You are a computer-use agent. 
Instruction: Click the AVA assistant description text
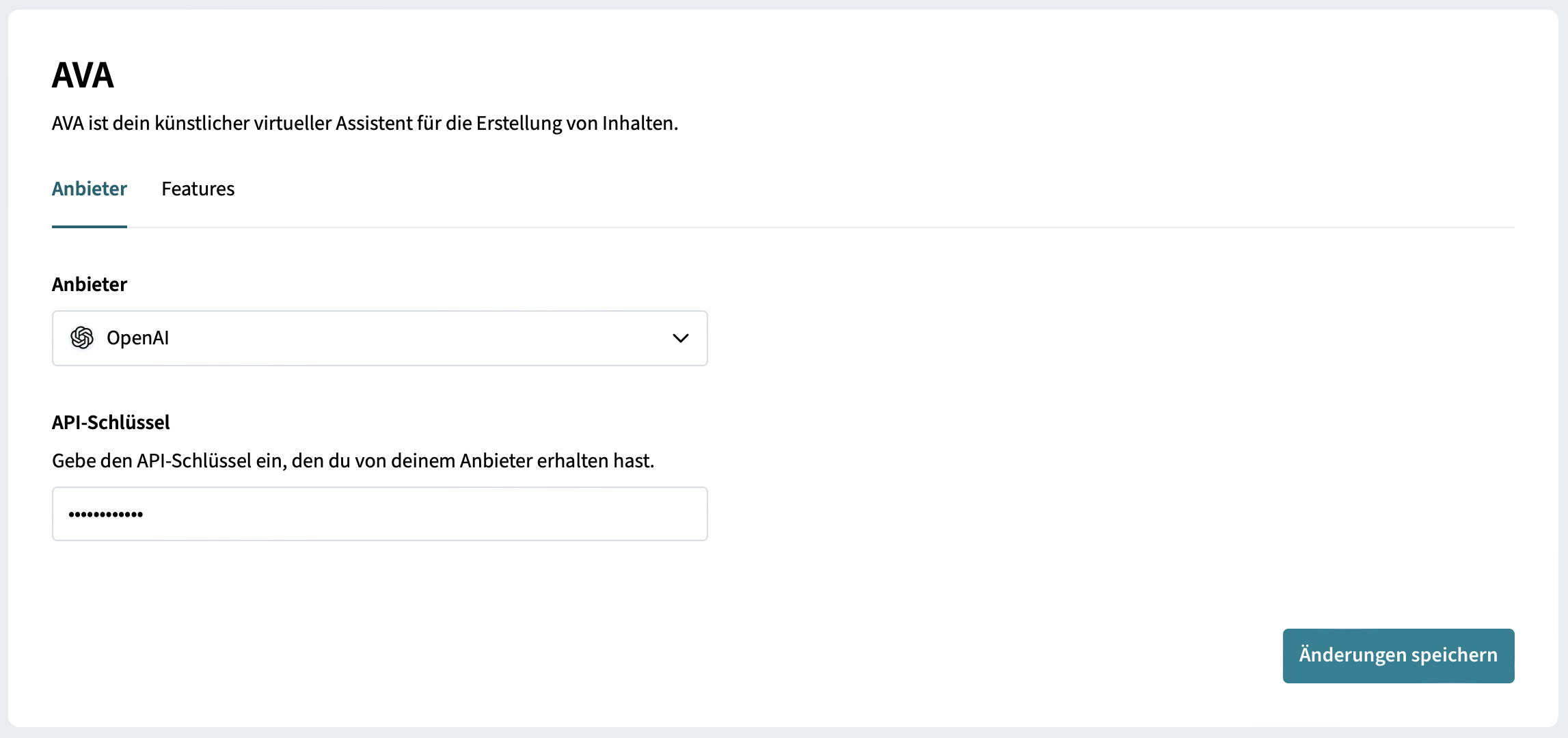[x=365, y=124]
